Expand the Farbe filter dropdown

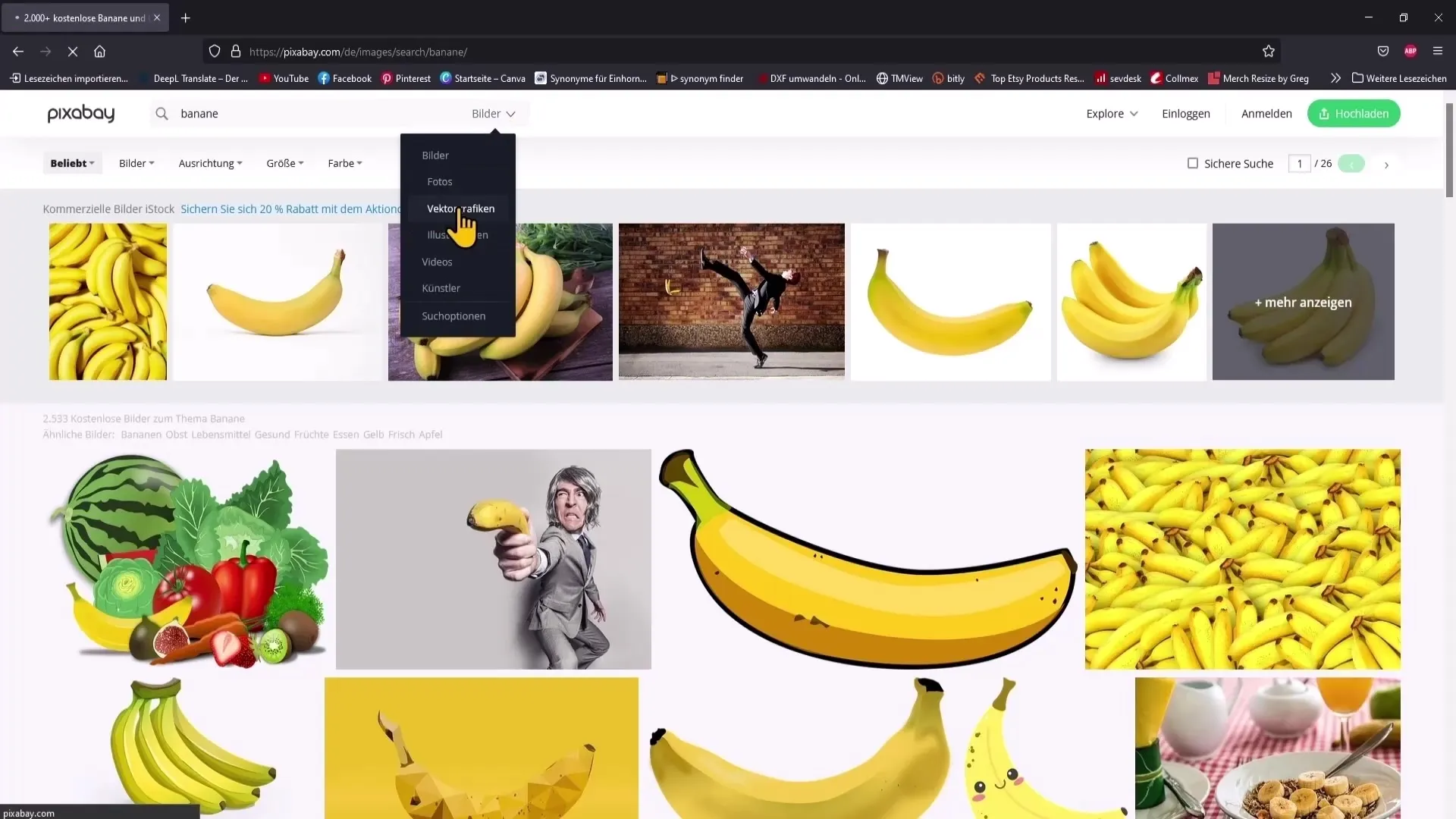(344, 163)
